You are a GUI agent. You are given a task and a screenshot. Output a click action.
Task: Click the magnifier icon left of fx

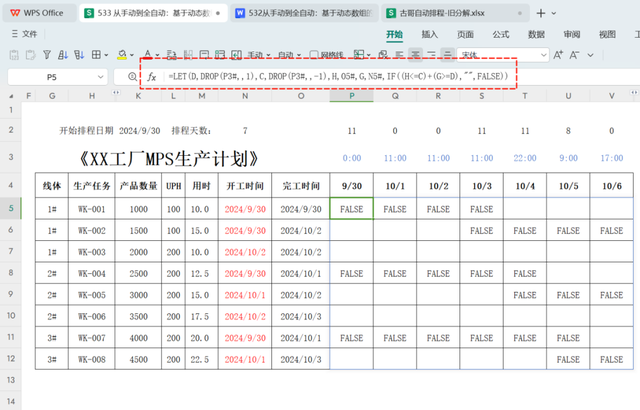tap(132, 77)
